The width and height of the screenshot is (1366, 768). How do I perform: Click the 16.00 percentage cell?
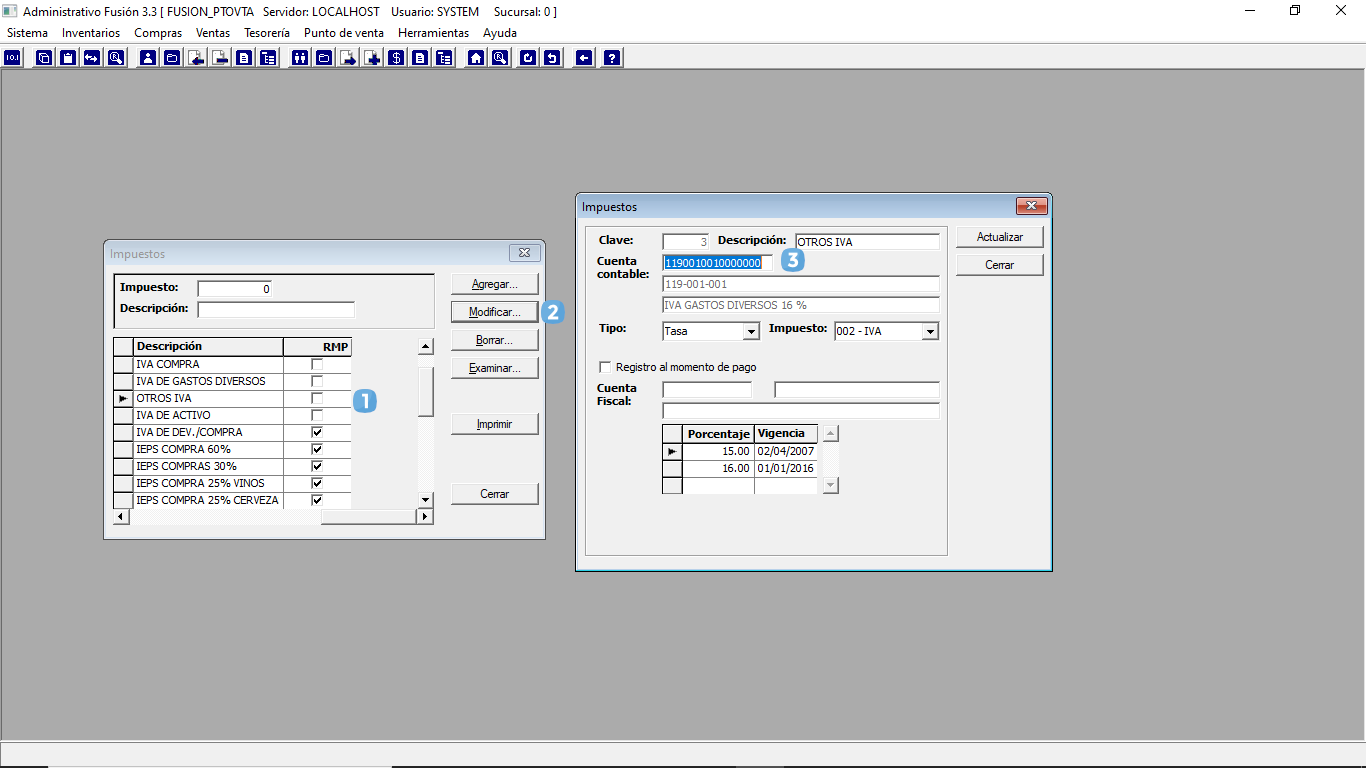(718, 468)
